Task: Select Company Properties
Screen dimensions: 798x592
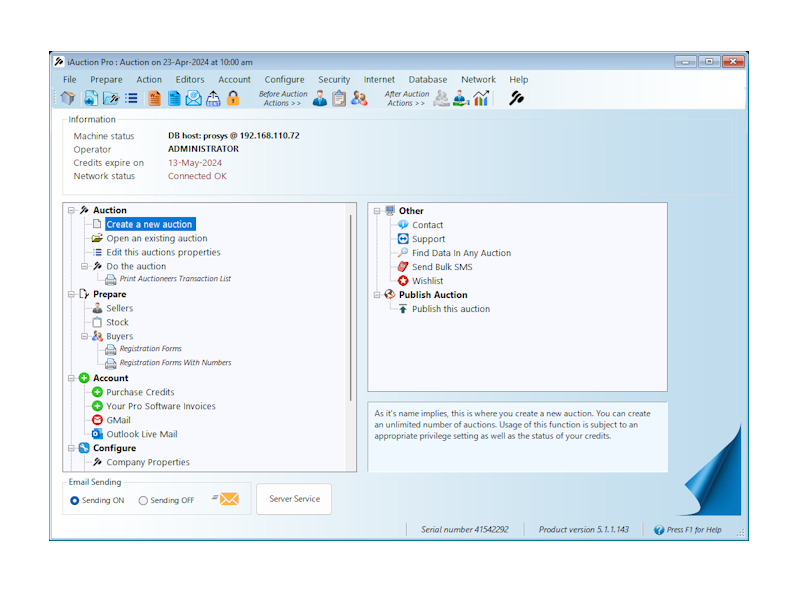Action: (x=148, y=462)
